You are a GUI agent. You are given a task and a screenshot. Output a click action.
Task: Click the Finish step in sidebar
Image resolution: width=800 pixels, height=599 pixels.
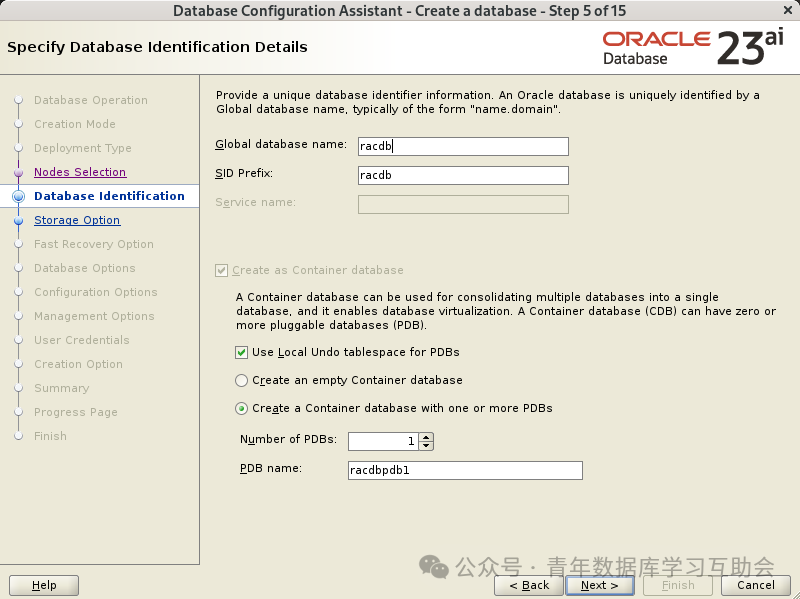[x=51, y=436]
